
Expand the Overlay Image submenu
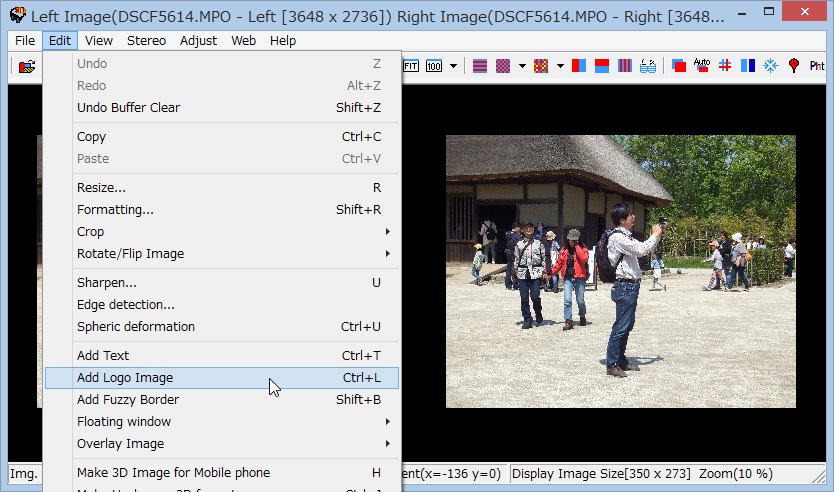tap(222, 444)
